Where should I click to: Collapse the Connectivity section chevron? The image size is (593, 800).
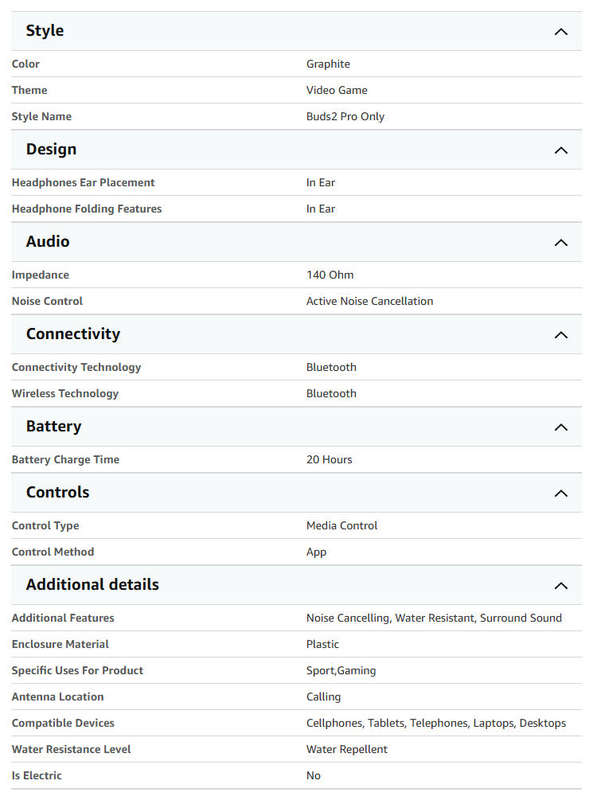[561, 335]
